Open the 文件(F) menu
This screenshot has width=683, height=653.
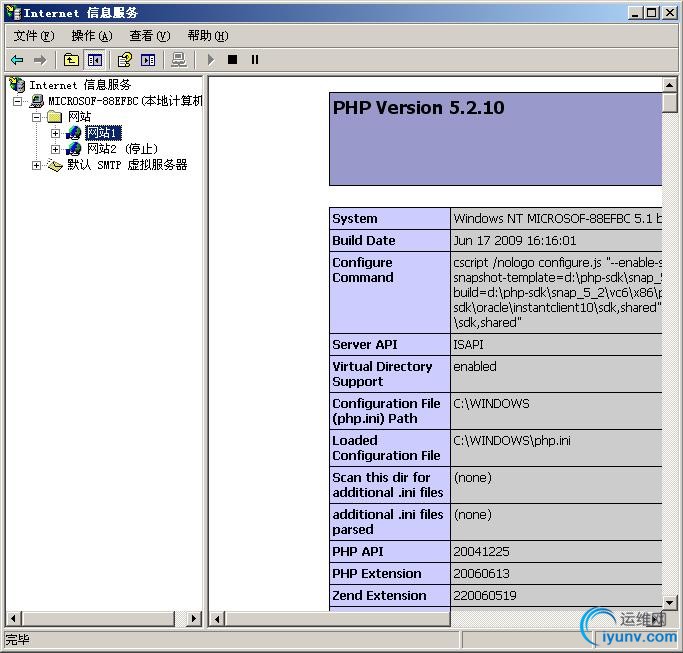pos(34,36)
